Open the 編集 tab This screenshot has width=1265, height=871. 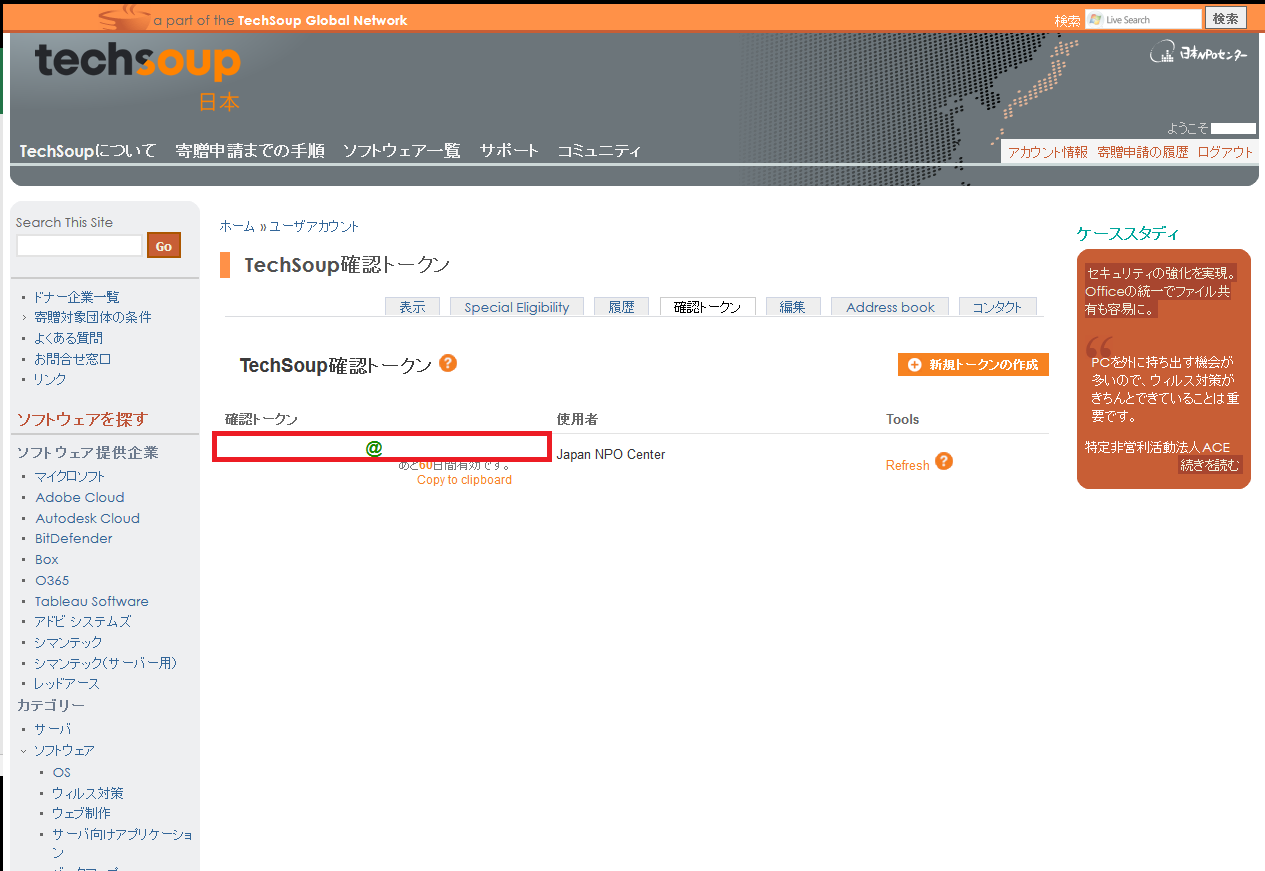click(793, 307)
